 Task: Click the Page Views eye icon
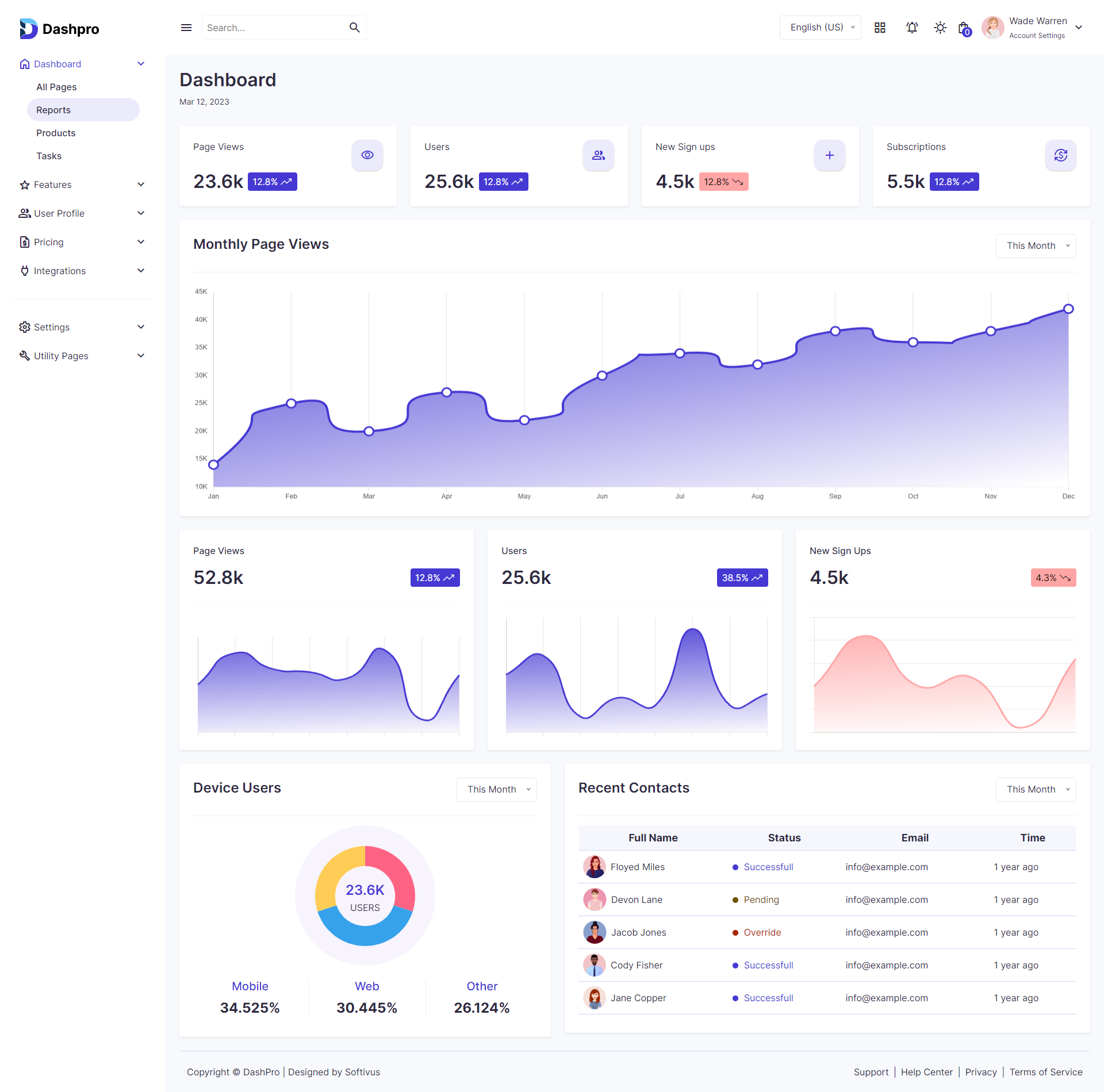(x=367, y=155)
